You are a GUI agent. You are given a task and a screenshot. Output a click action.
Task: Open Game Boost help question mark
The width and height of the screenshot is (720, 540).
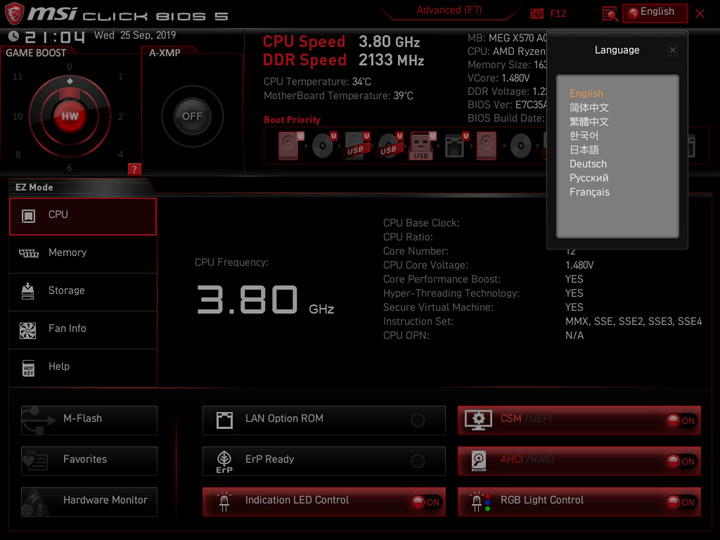click(134, 169)
